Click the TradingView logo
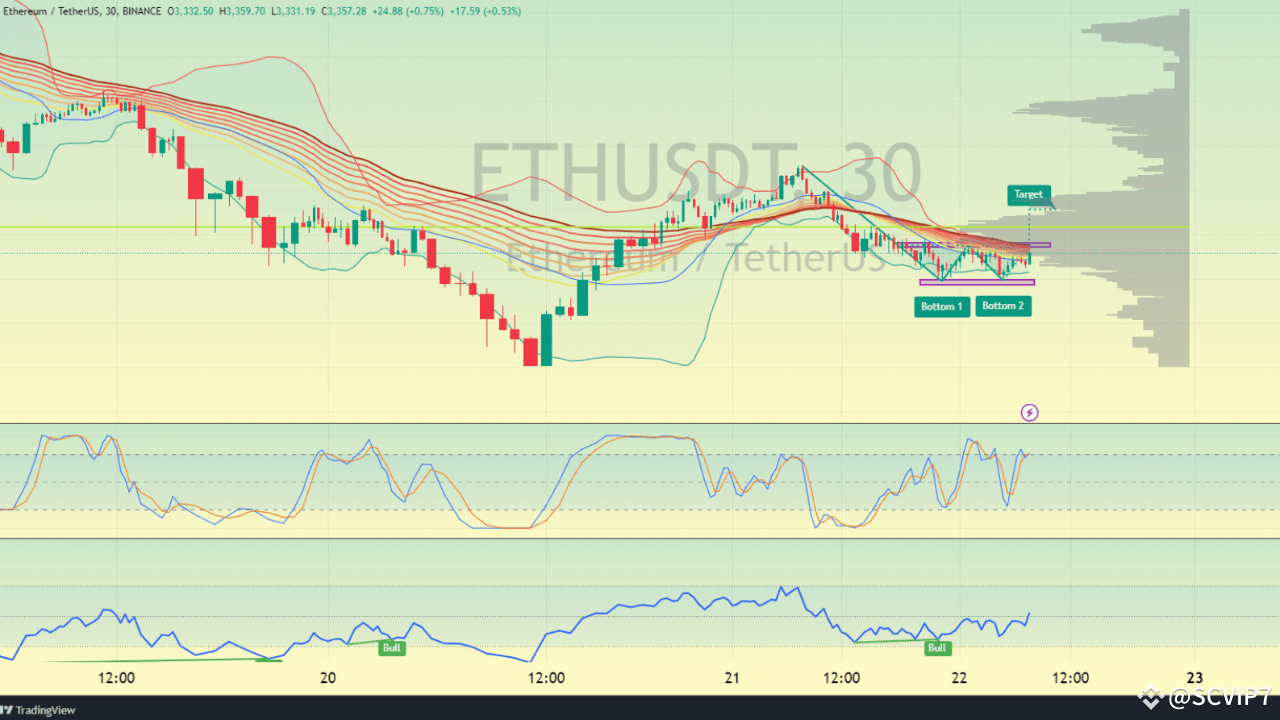The height and width of the screenshot is (720, 1280). pos(36,711)
